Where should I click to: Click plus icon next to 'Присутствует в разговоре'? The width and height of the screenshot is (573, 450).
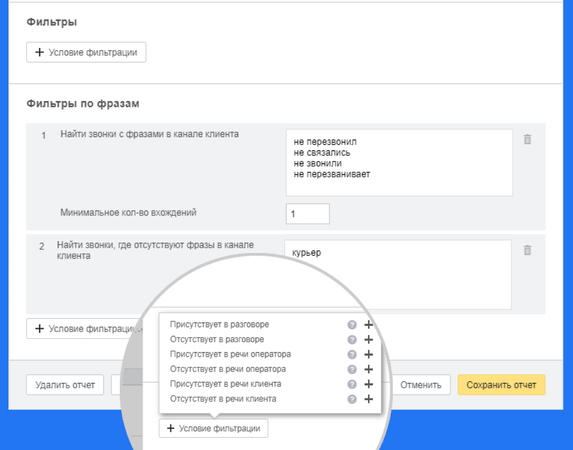[x=368, y=325]
